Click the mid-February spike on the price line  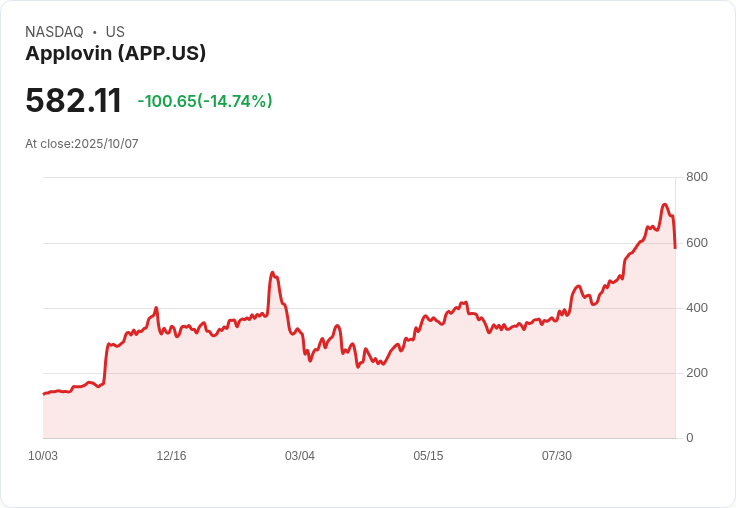pyautogui.click(x=272, y=272)
